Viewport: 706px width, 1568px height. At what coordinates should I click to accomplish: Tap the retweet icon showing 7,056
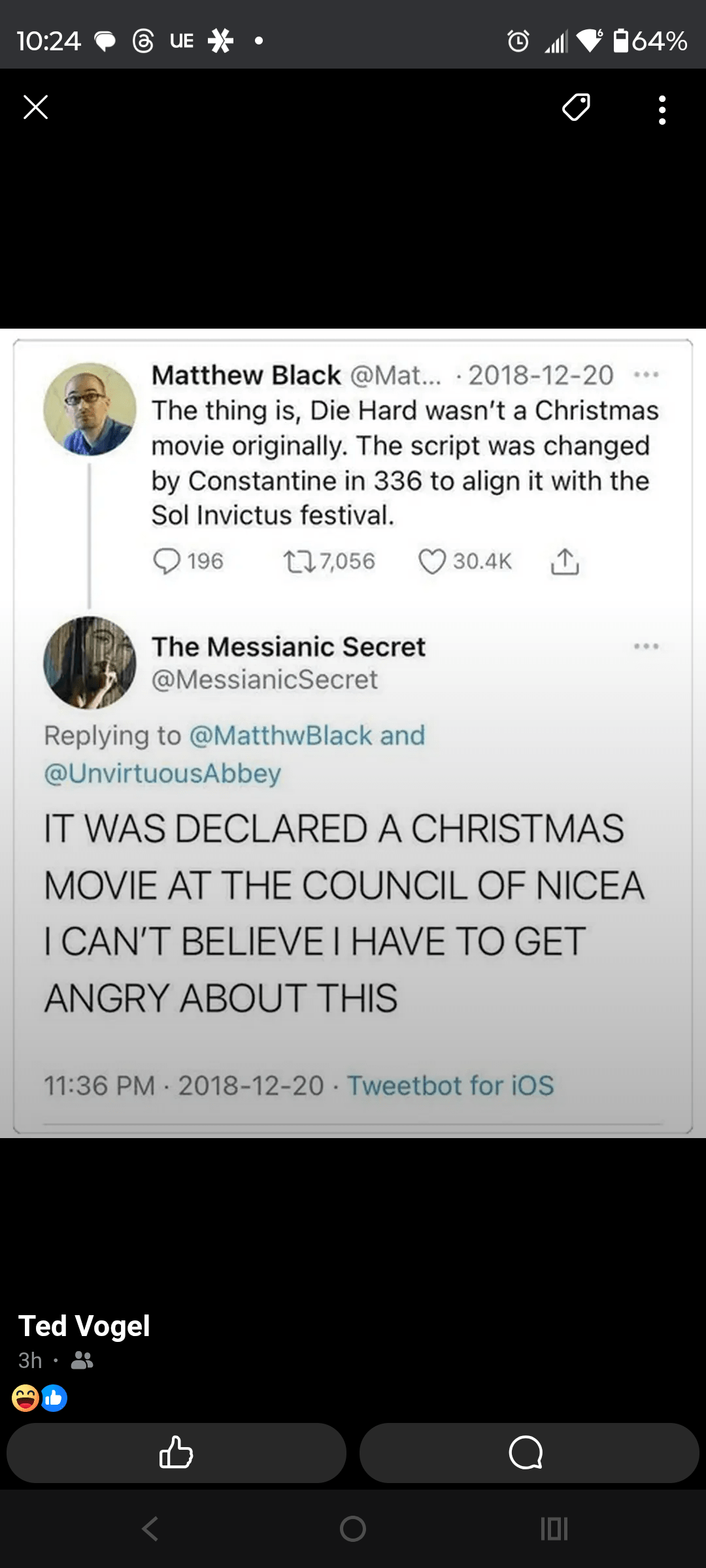pyautogui.click(x=299, y=561)
